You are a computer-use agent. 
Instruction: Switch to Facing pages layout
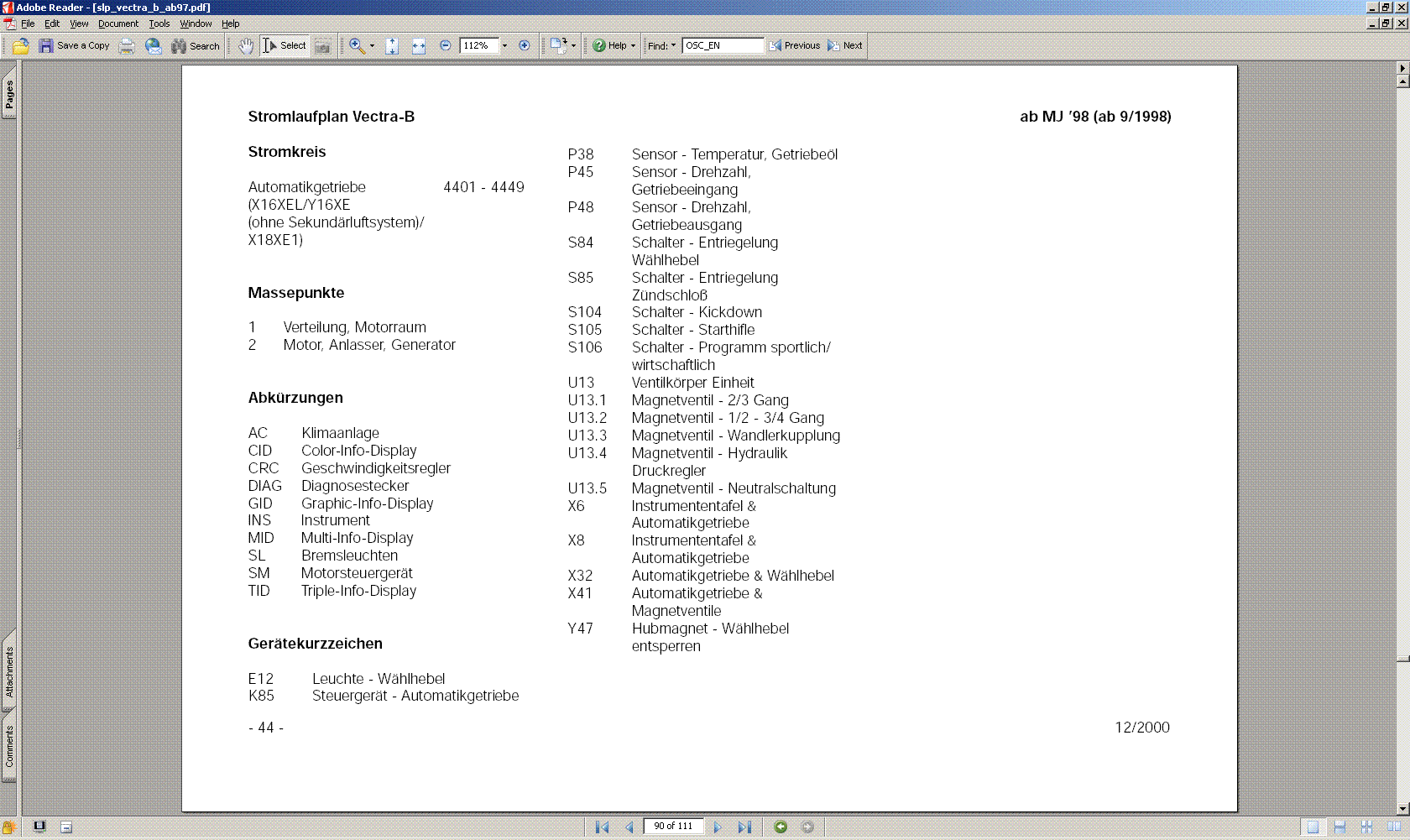[x=1393, y=827]
